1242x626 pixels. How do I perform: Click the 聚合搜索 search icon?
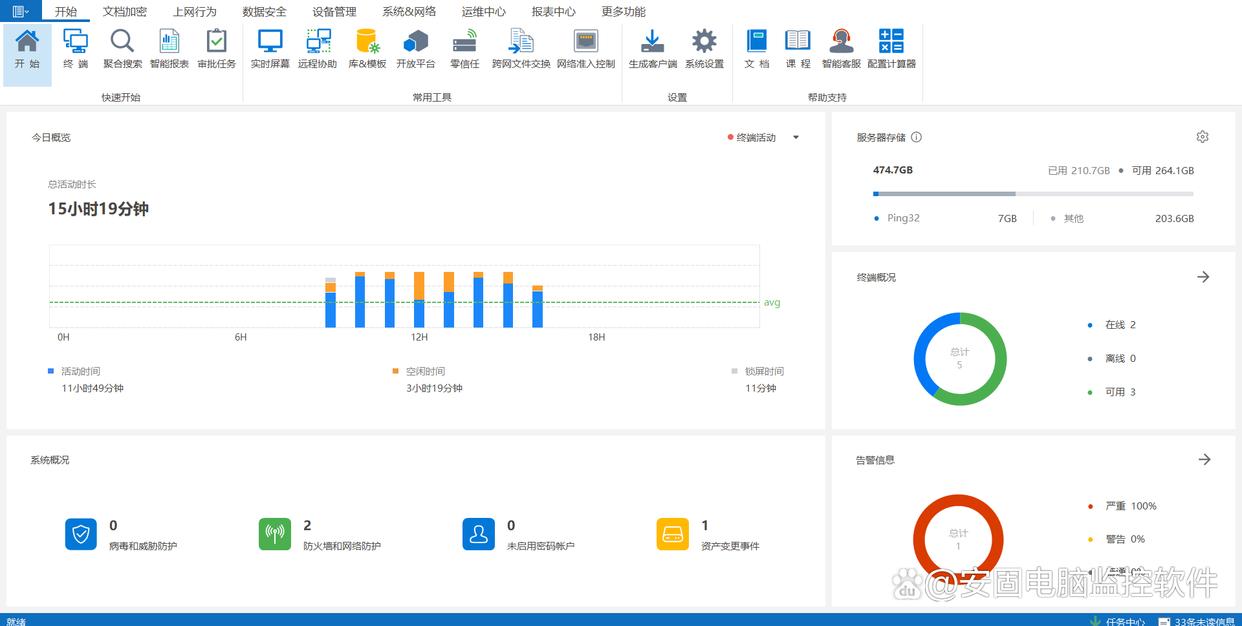[x=122, y=48]
